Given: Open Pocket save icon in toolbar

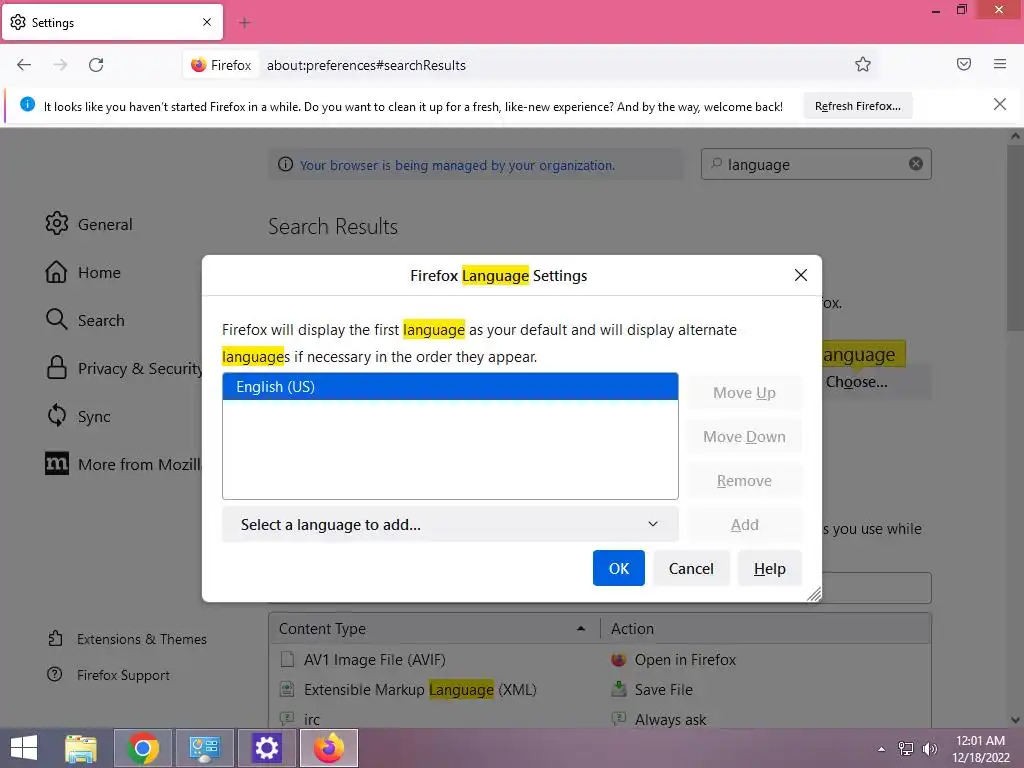Looking at the screenshot, I should pos(964,64).
